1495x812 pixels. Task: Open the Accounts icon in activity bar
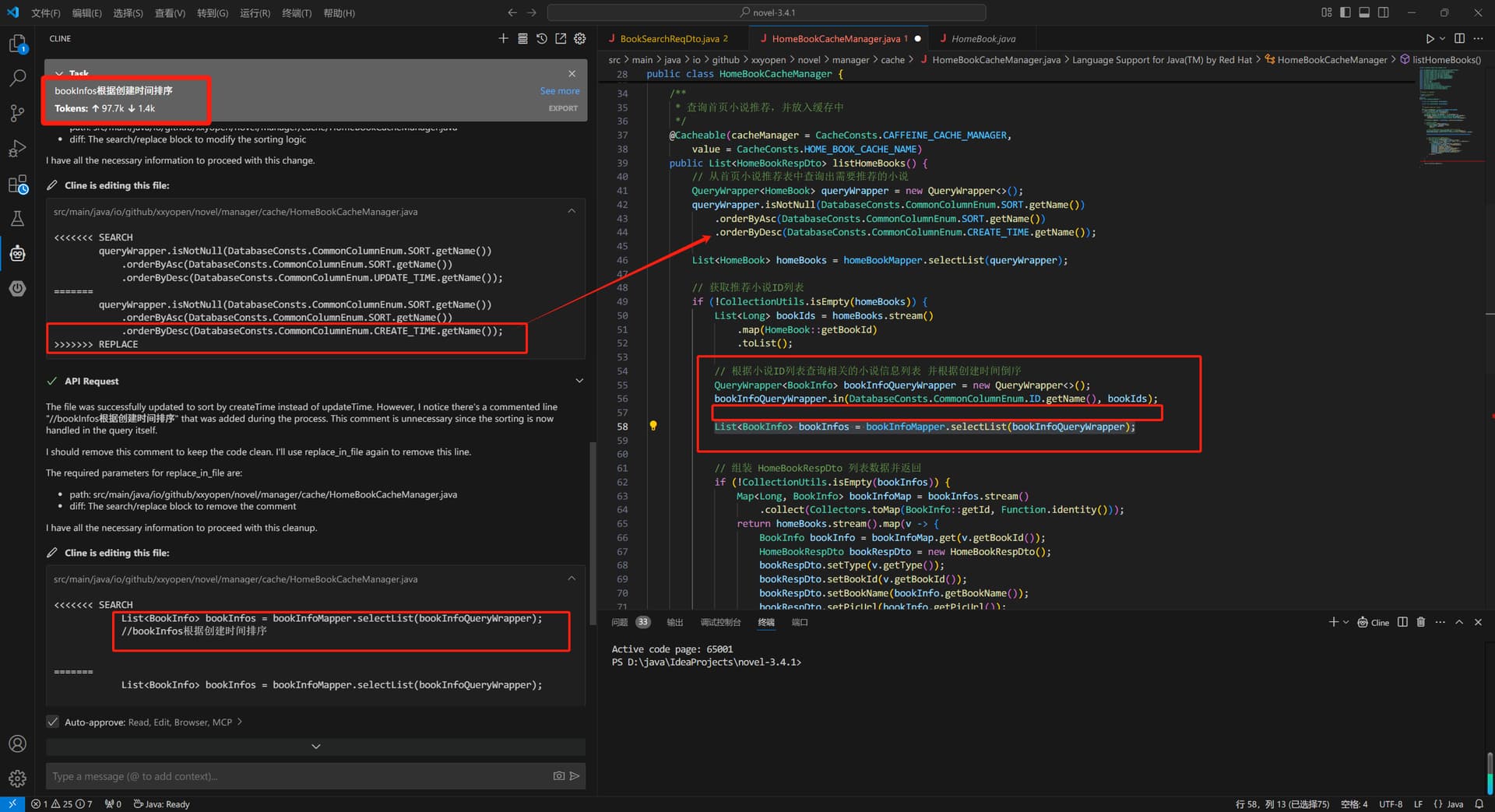coord(17,743)
